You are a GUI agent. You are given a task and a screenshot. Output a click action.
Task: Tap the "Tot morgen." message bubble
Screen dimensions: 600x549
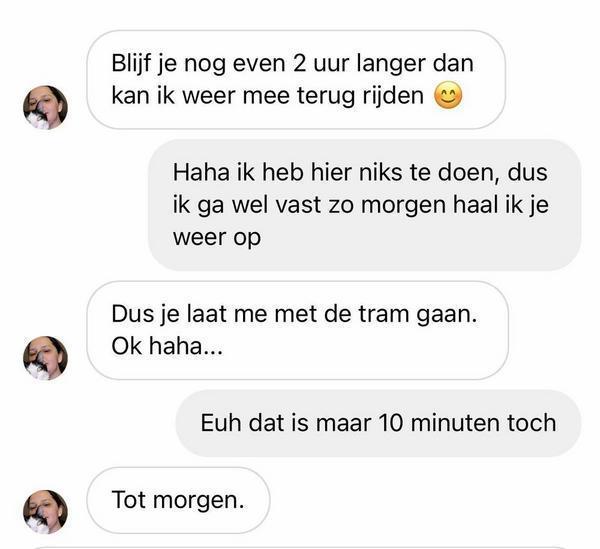[178, 500]
